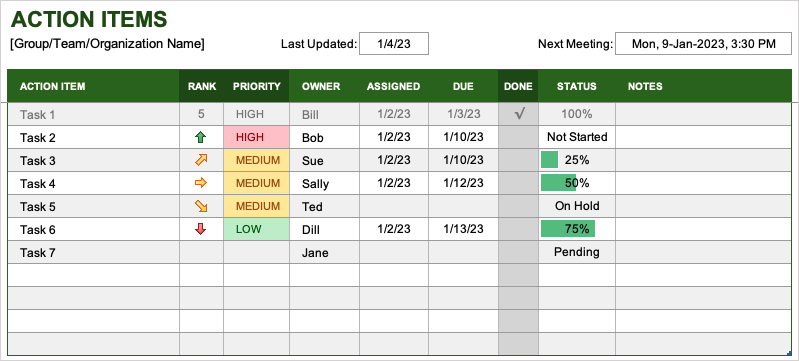This screenshot has height=361, width=799.
Task: Select owner cell Bob
Action: [x=324, y=137]
